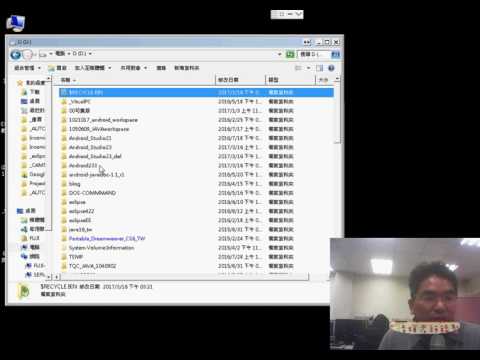
Task: Click the drive icon in the address bar
Action: pos(43,54)
